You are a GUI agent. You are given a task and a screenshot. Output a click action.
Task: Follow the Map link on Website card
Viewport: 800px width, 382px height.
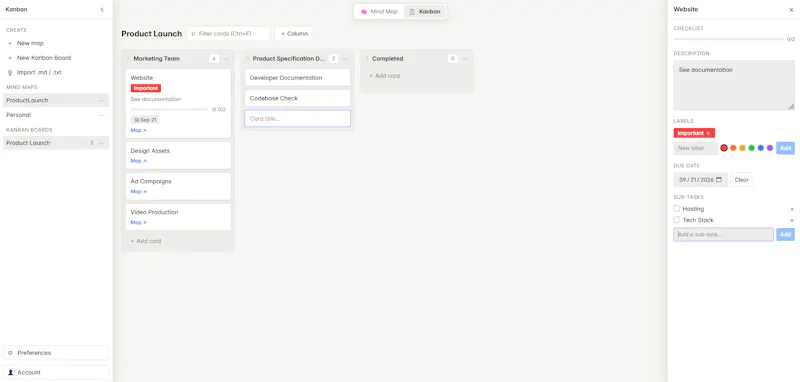click(x=138, y=131)
